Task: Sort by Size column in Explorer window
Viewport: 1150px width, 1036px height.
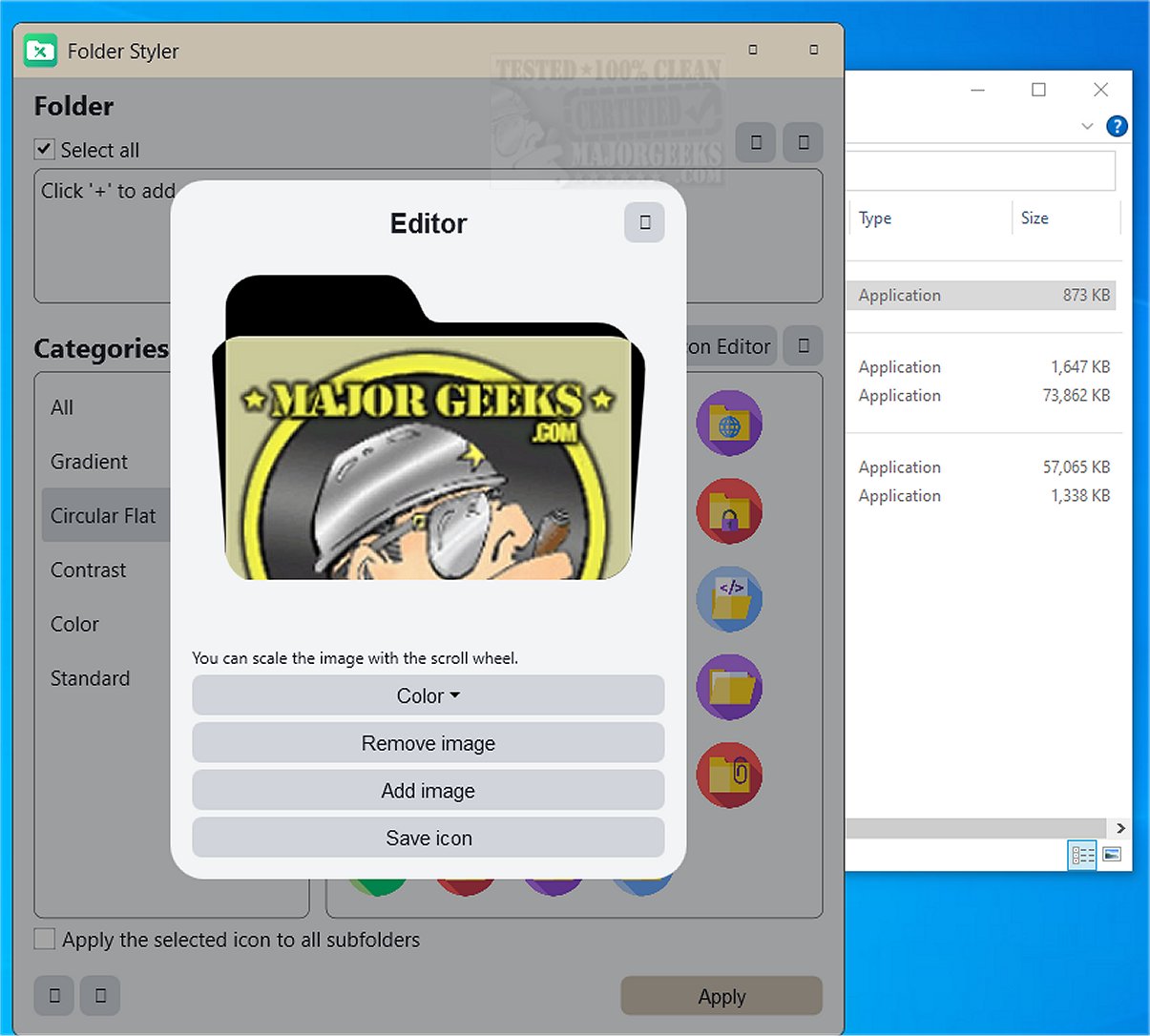Action: click(1035, 218)
